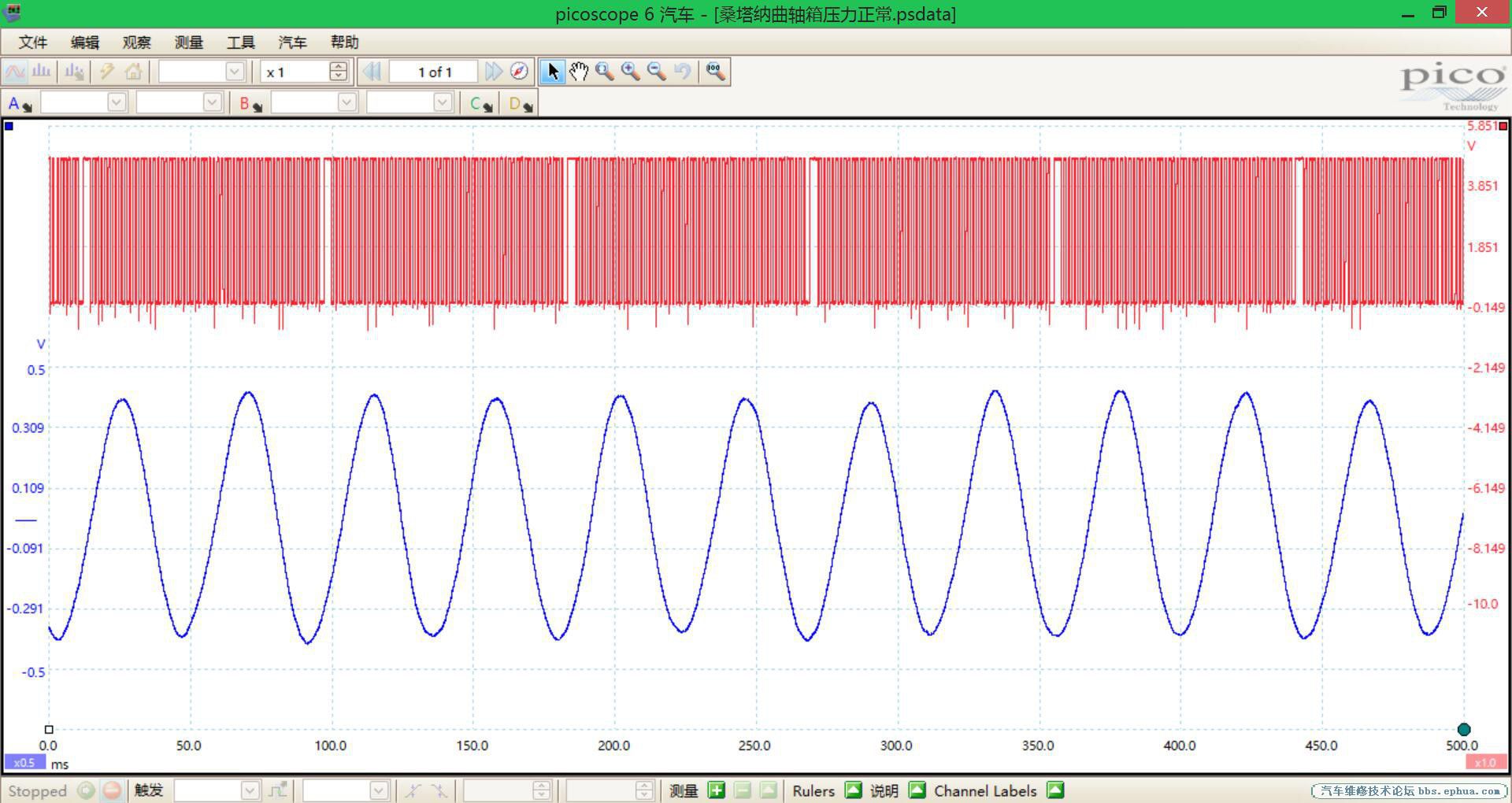Switch to spectrum mode icon

coord(42,72)
